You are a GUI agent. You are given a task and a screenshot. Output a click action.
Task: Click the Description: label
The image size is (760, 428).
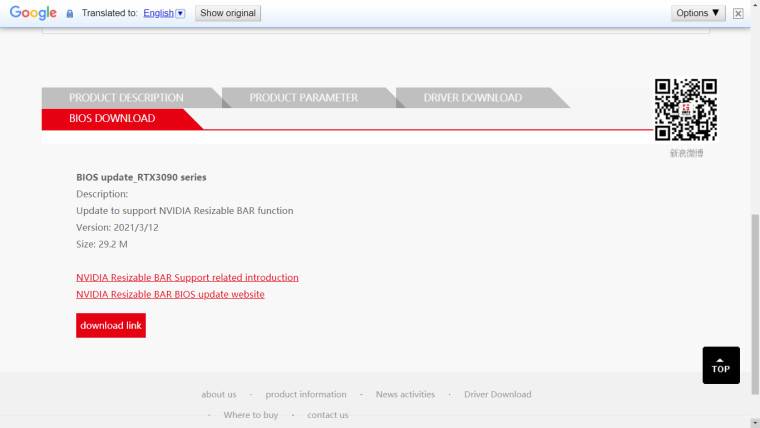[x=102, y=194]
